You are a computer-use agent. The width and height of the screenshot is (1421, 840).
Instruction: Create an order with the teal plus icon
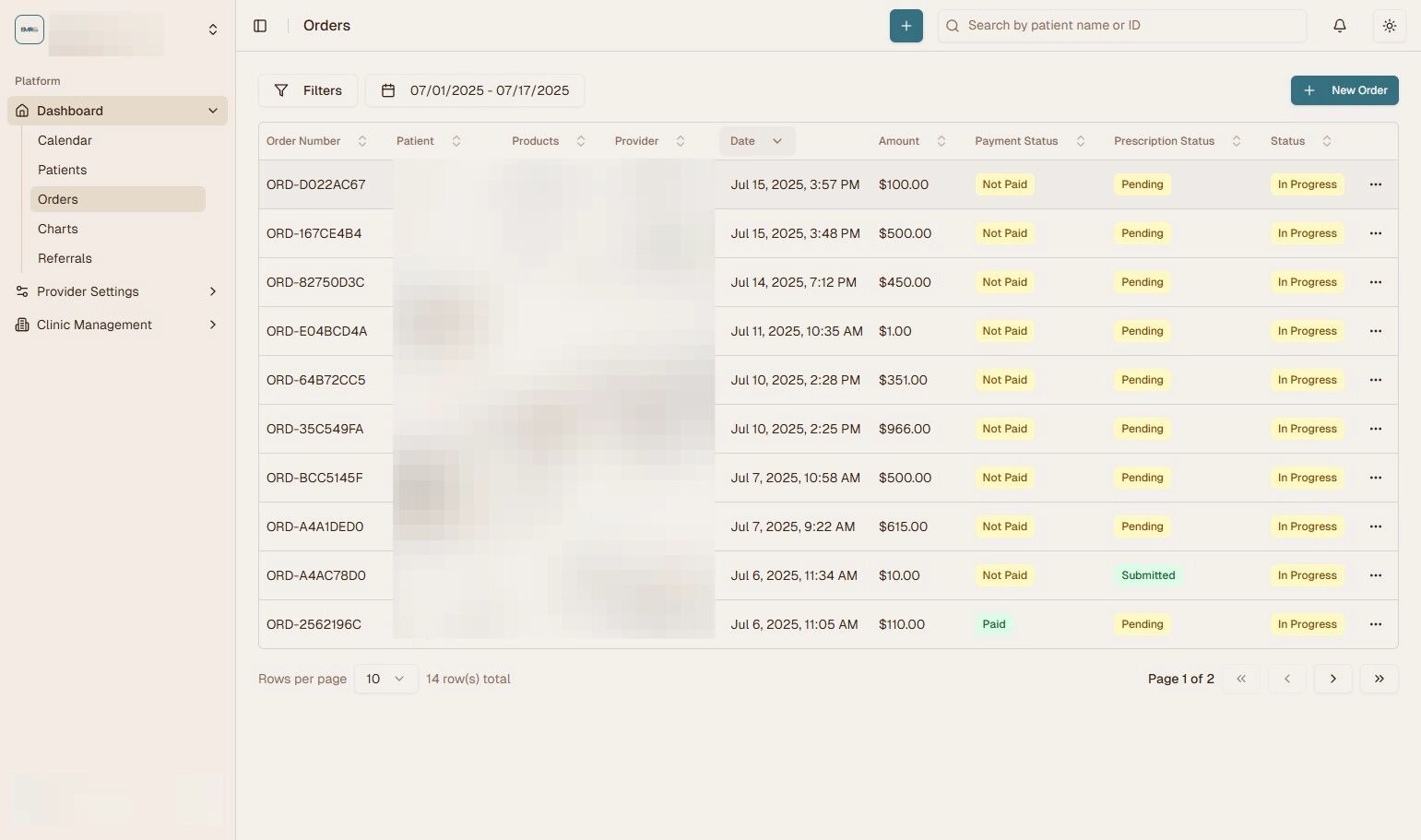[905, 25]
